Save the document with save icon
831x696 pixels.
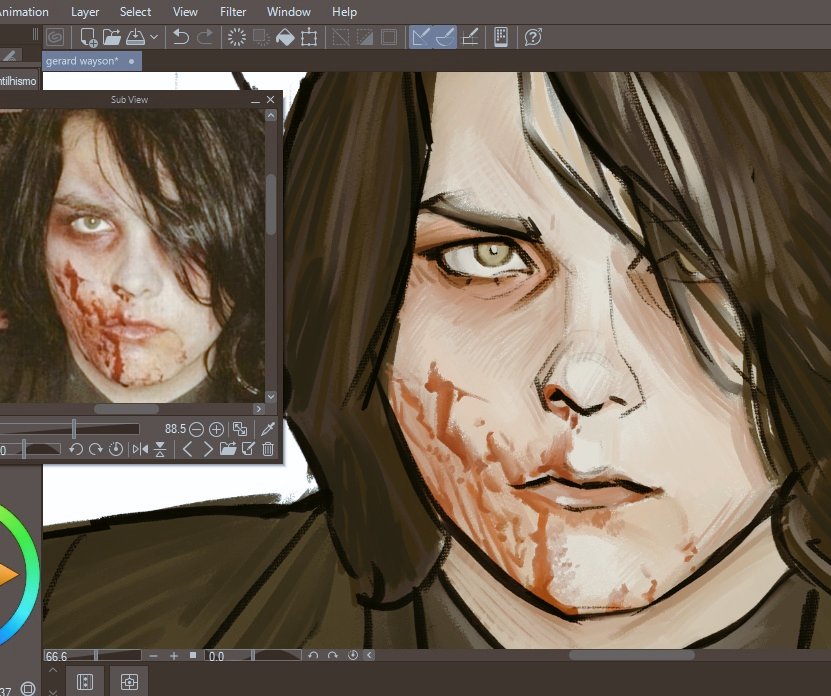click(136, 37)
